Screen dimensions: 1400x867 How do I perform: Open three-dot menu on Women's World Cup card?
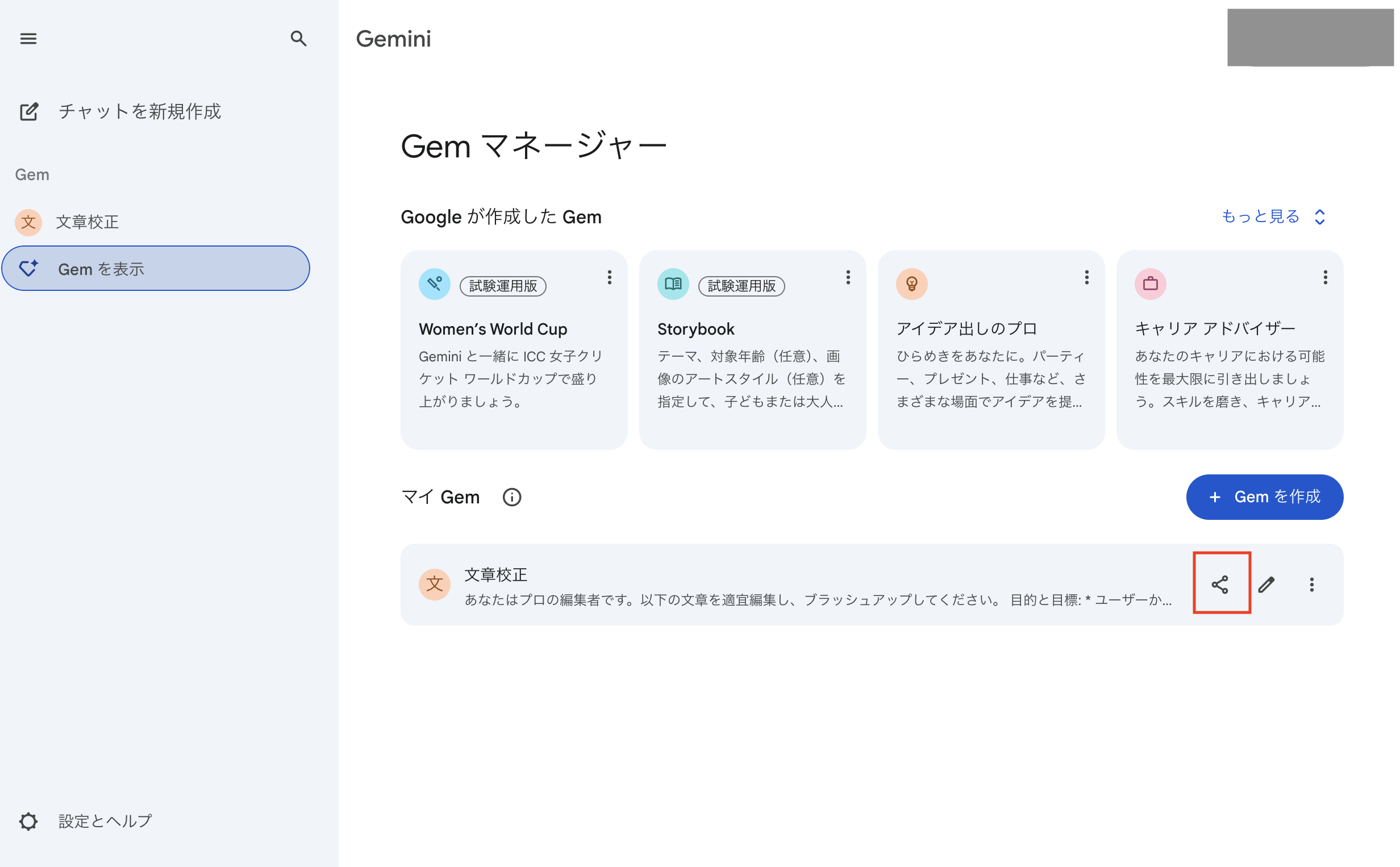(609, 277)
